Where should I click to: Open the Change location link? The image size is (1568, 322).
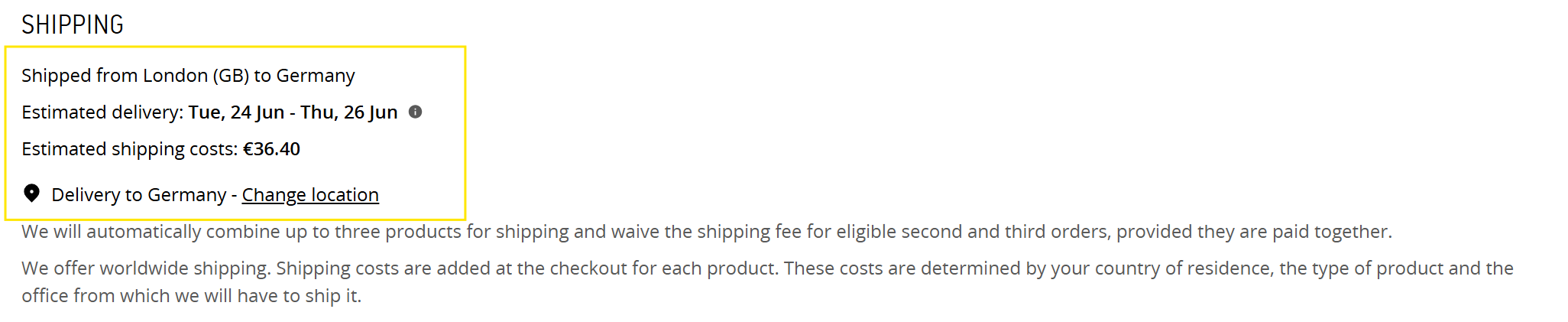[310, 195]
